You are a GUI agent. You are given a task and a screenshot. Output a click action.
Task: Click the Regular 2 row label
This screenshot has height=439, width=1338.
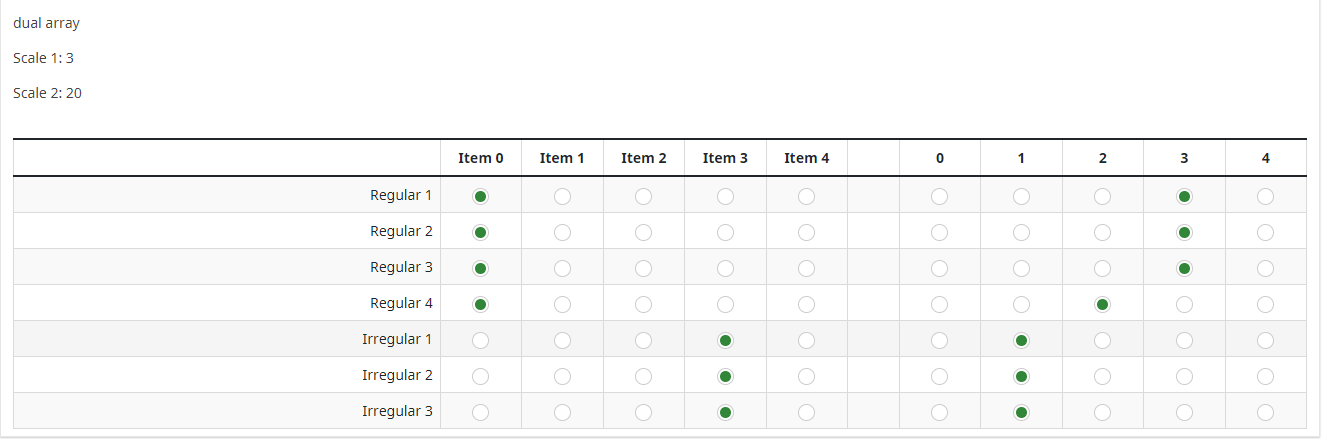(x=400, y=231)
